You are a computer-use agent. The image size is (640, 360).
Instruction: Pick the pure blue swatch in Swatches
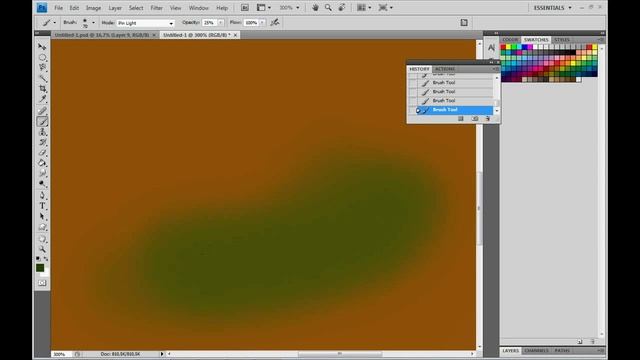[x=524, y=47]
